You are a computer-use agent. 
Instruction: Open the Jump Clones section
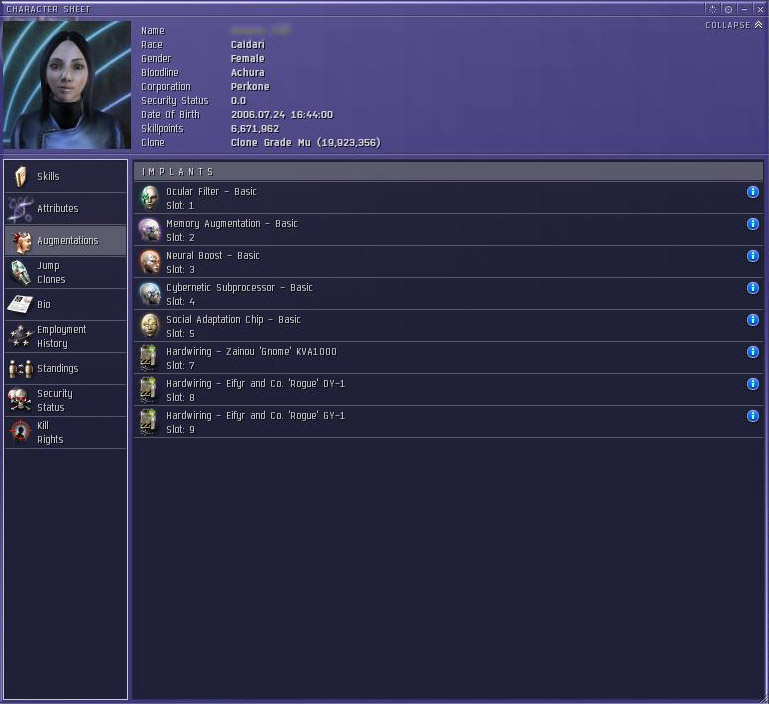pos(65,272)
